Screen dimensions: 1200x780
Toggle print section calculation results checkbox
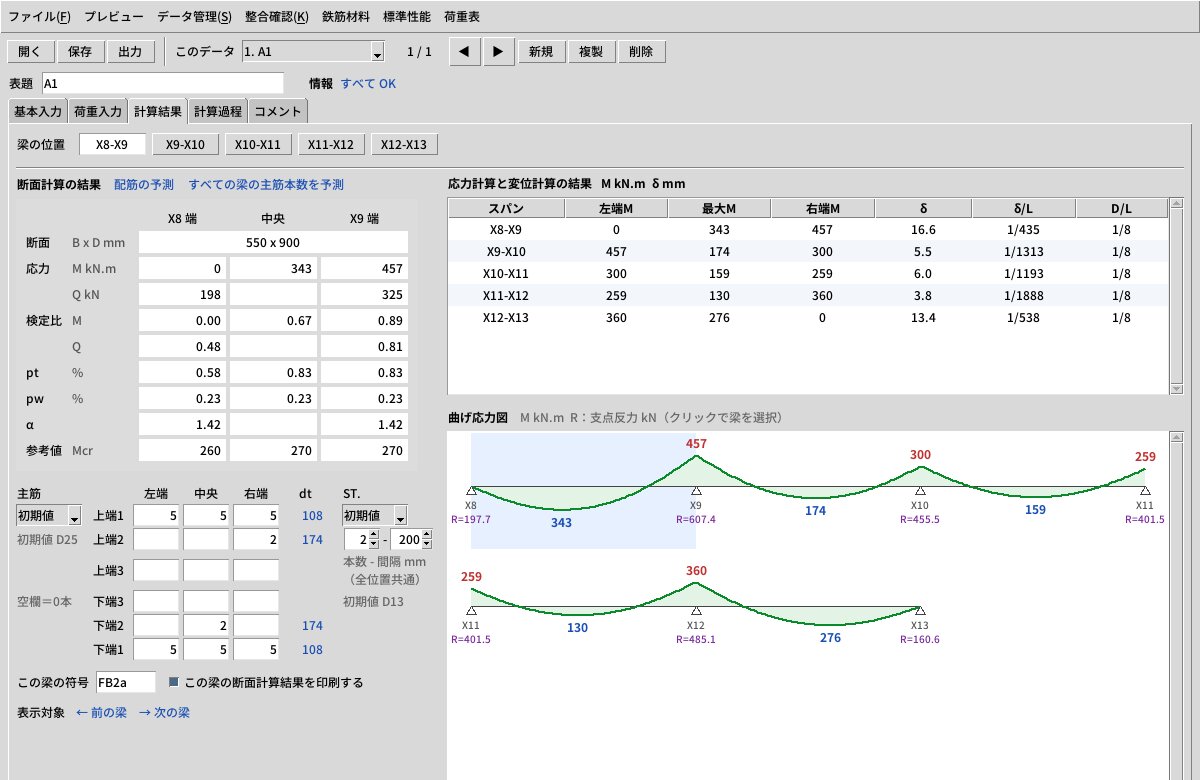tap(174, 682)
